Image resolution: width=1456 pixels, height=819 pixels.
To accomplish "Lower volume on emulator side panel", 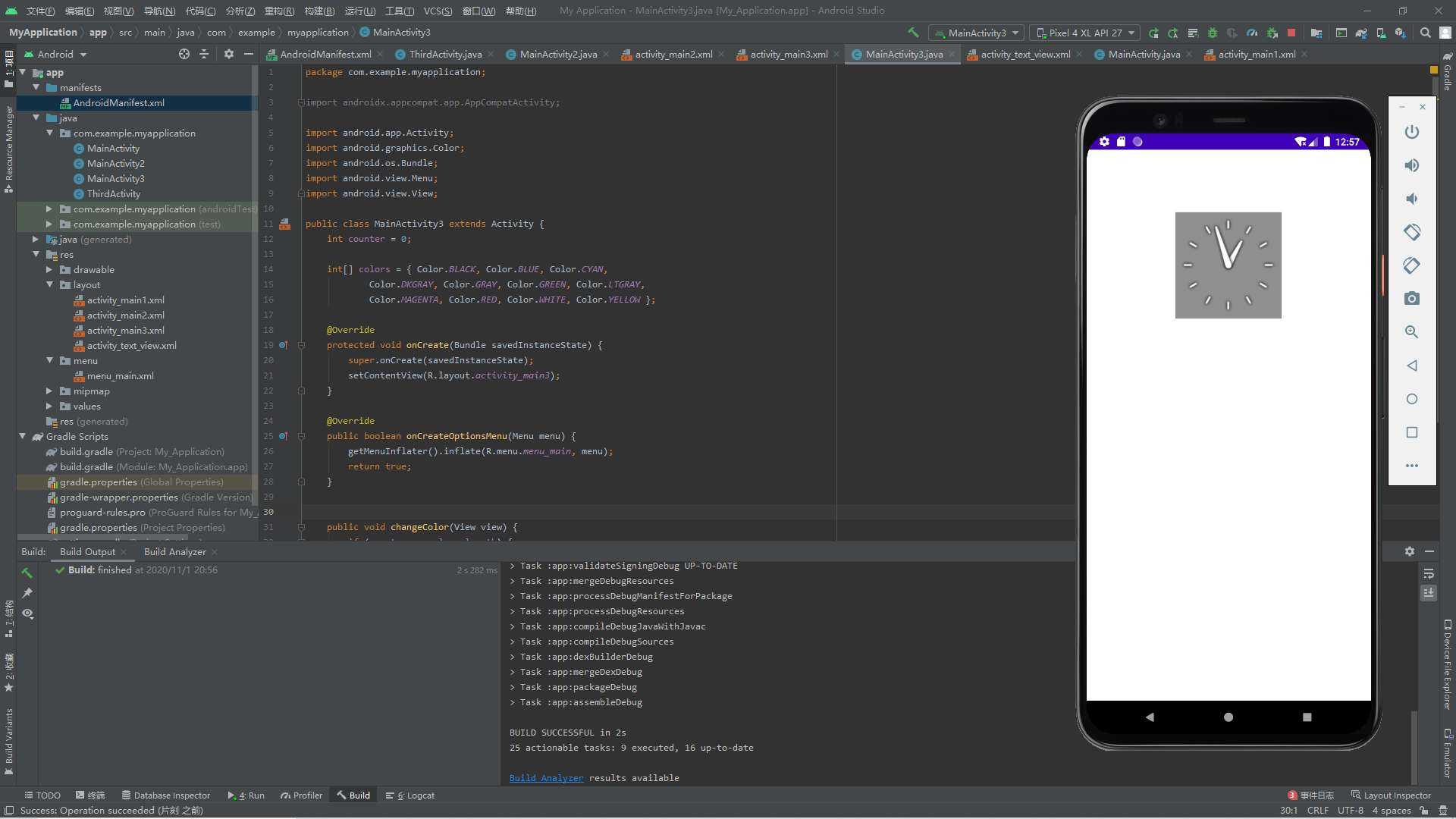I will (1411, 199).
